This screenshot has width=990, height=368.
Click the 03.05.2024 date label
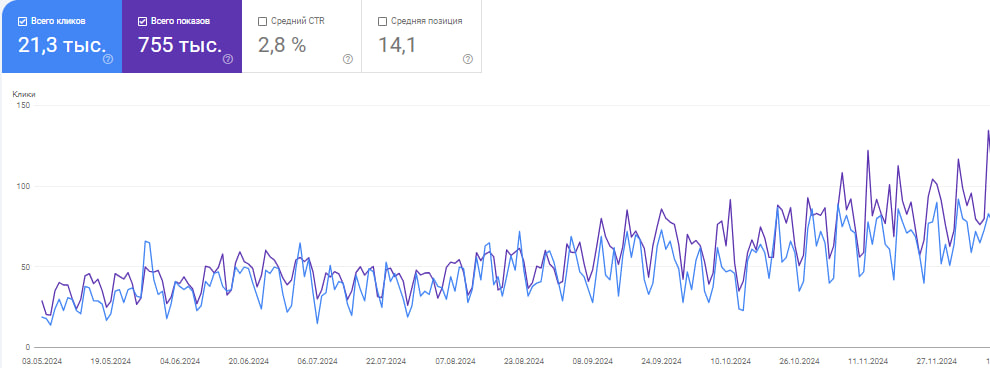click(x=42, y=362)
